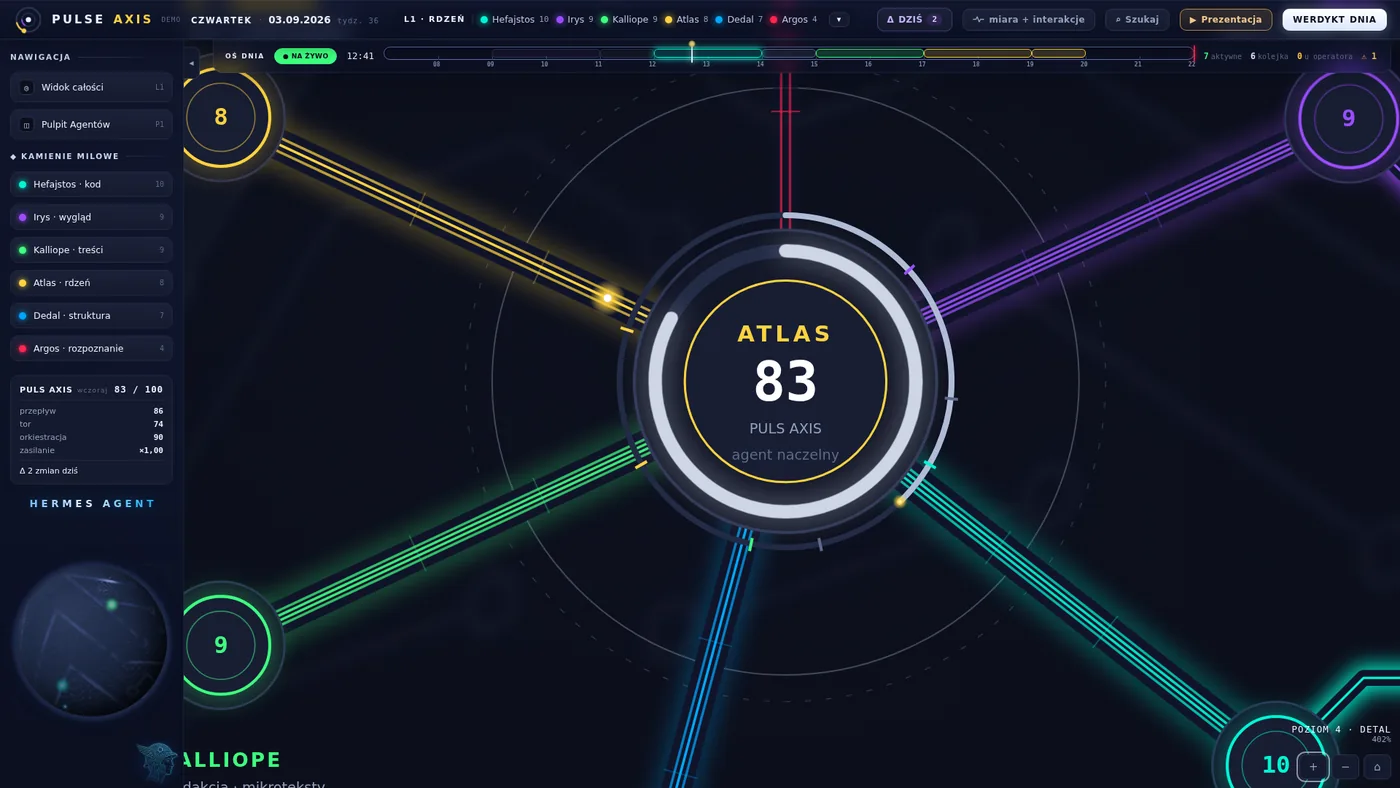This screenshot has height=788, width=1400.
Task: Click 'POZIOM 4 · DETAL' zoom label
Action: [1341, 730]
